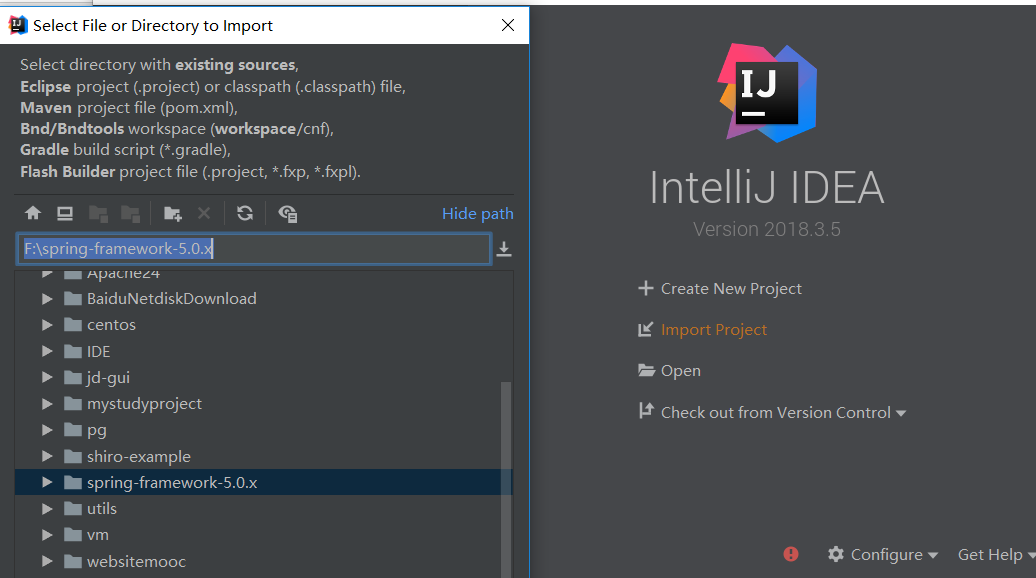Open the Configure dropdown menu
This screenshot has height=578, width=1036.
pyautogui.click(x=894, y=554)
